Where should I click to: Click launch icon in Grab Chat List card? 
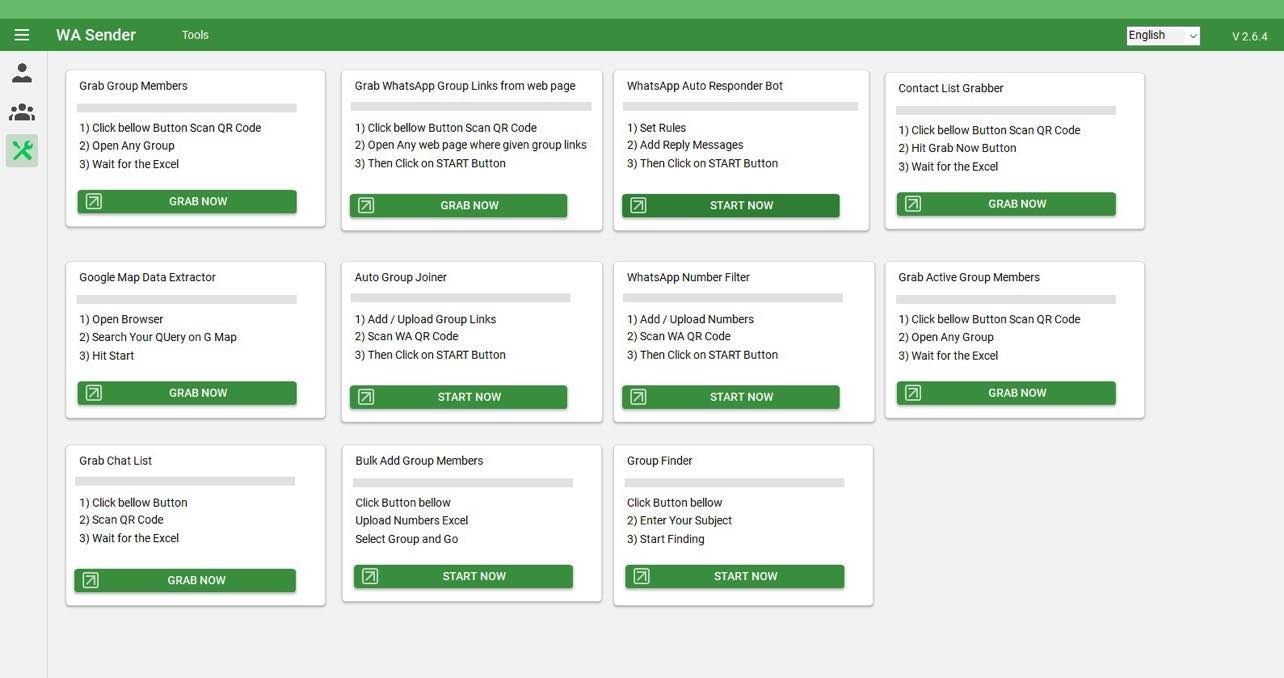[x=90, y=580]
